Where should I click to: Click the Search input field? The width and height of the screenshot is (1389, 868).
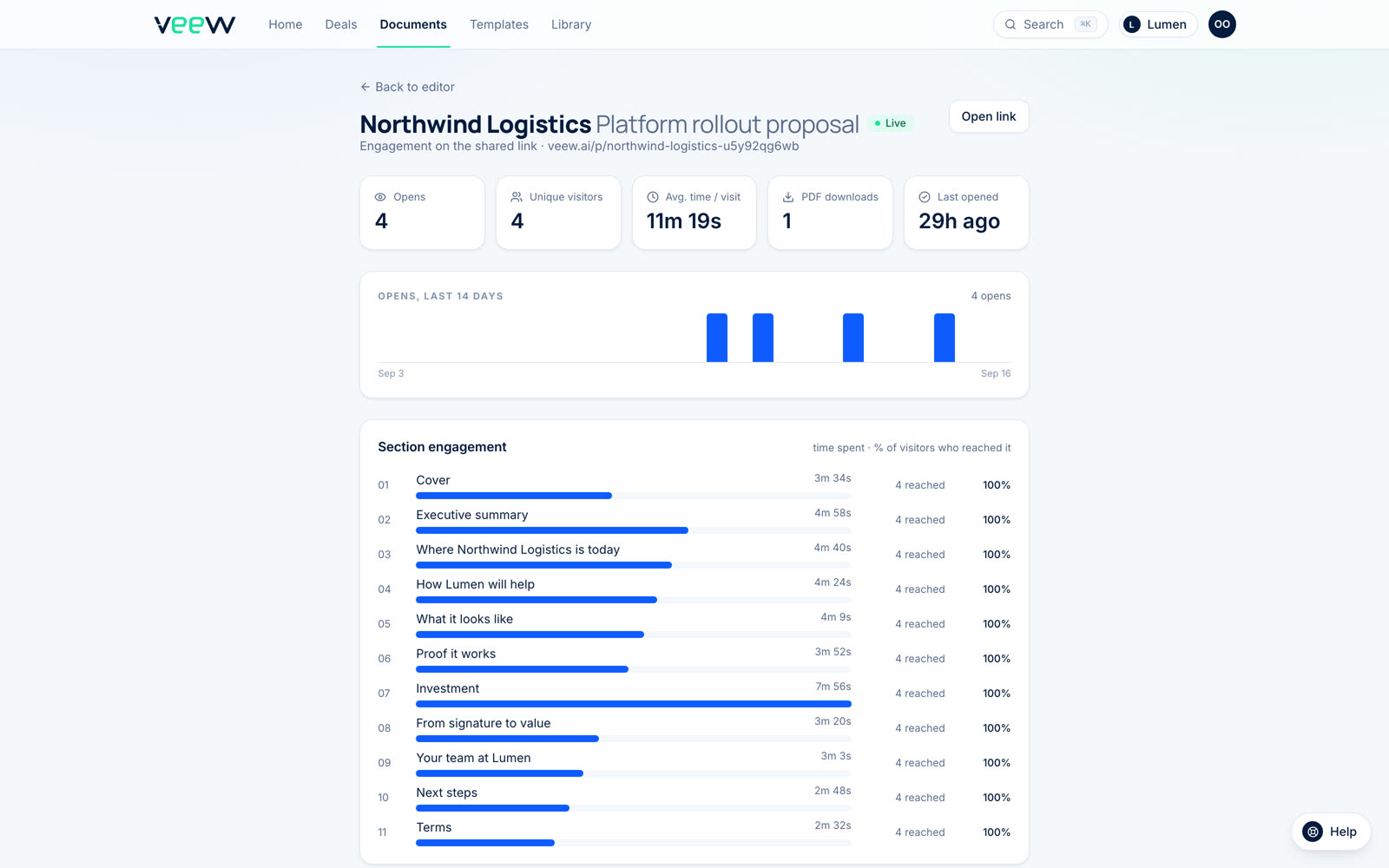coord(1050,24)
